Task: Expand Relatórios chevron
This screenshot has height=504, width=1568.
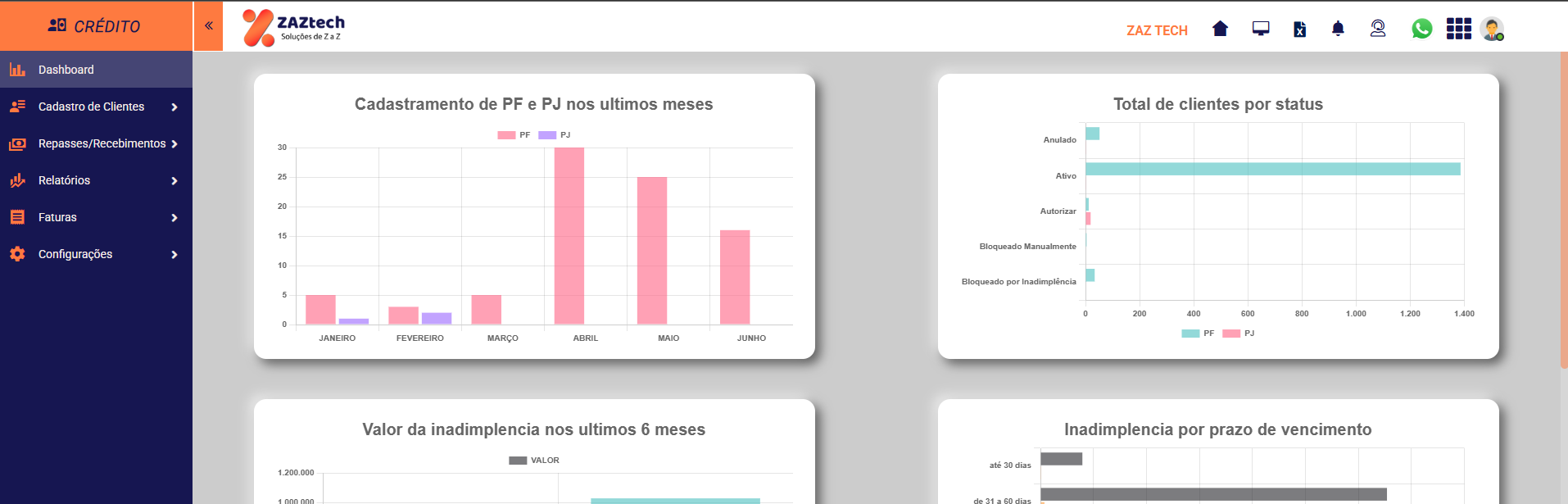Action: click(174, 181)
